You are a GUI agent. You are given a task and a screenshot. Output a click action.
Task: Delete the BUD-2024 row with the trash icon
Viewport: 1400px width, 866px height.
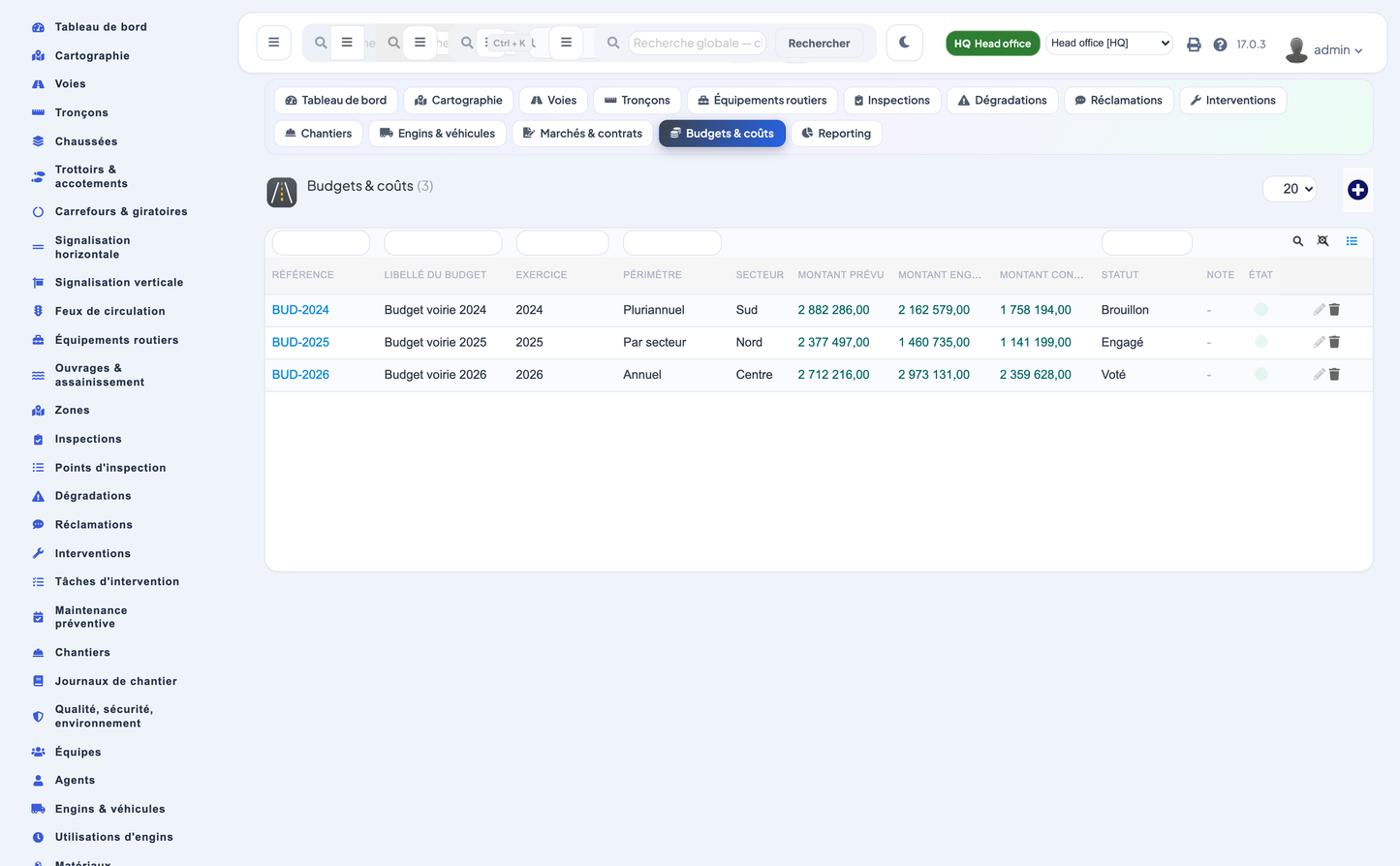pos(1334,310)
